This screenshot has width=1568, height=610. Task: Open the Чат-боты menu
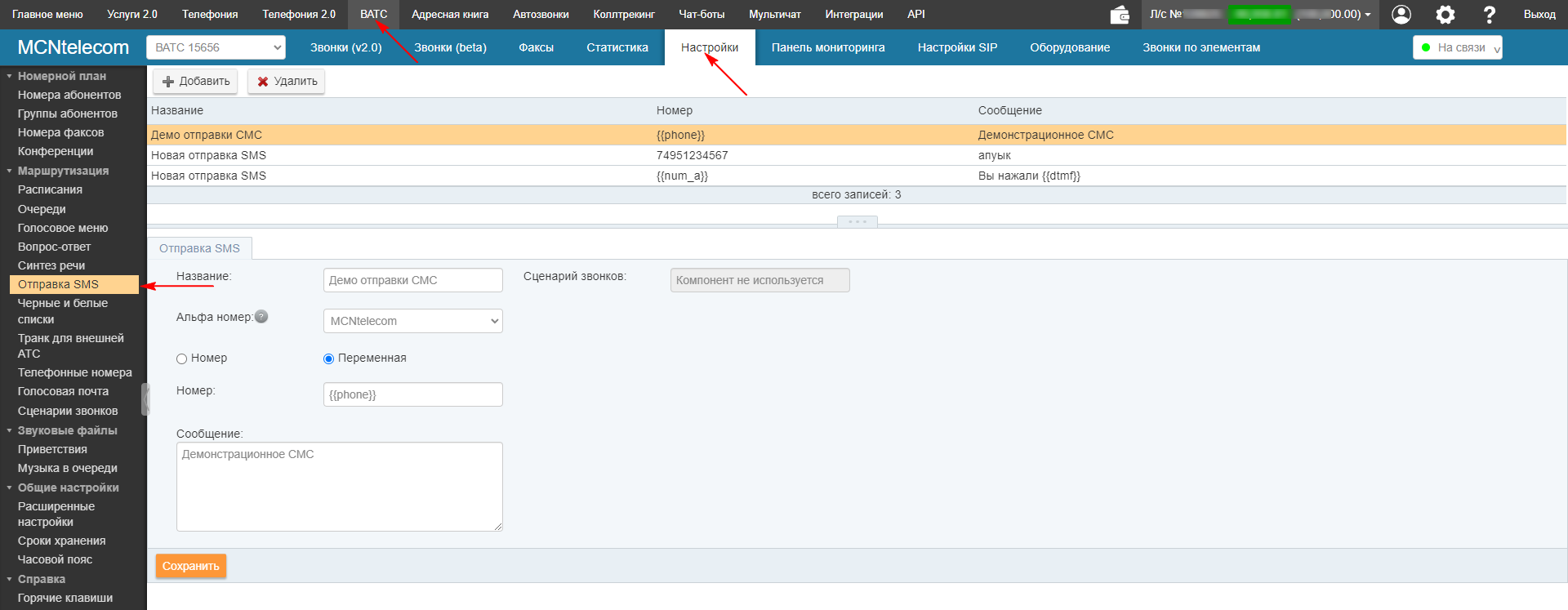(702, 15)
